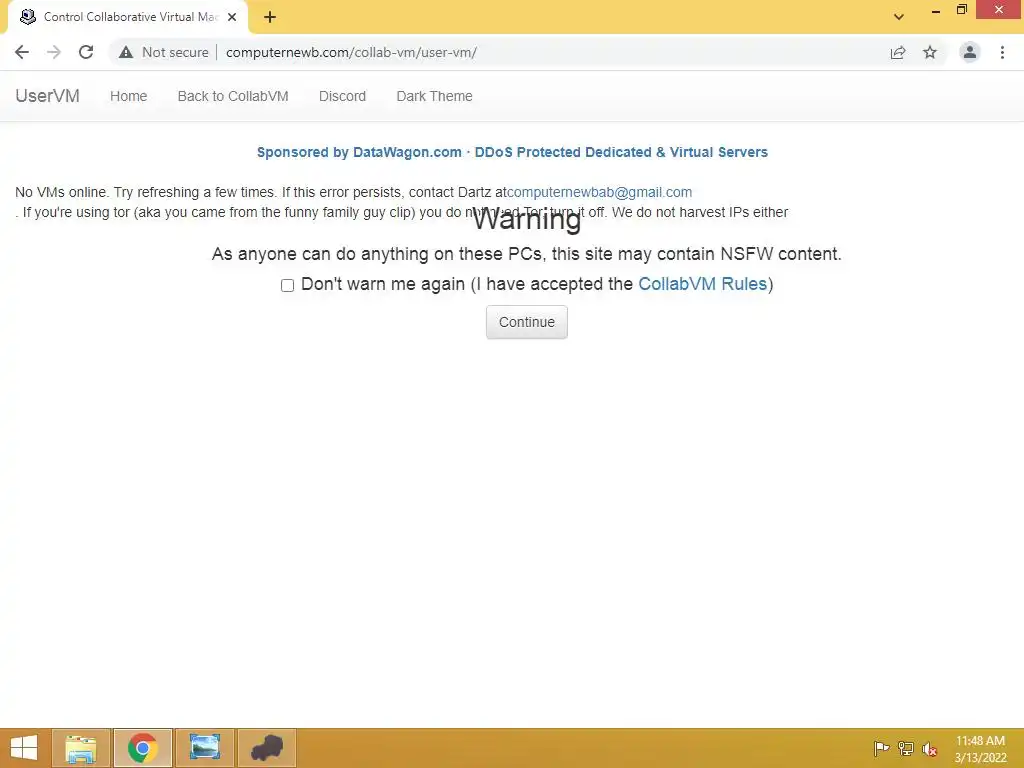Share this page using the share icon
The width and height of the screenshot is (1024, 768).
click(898, 52)
